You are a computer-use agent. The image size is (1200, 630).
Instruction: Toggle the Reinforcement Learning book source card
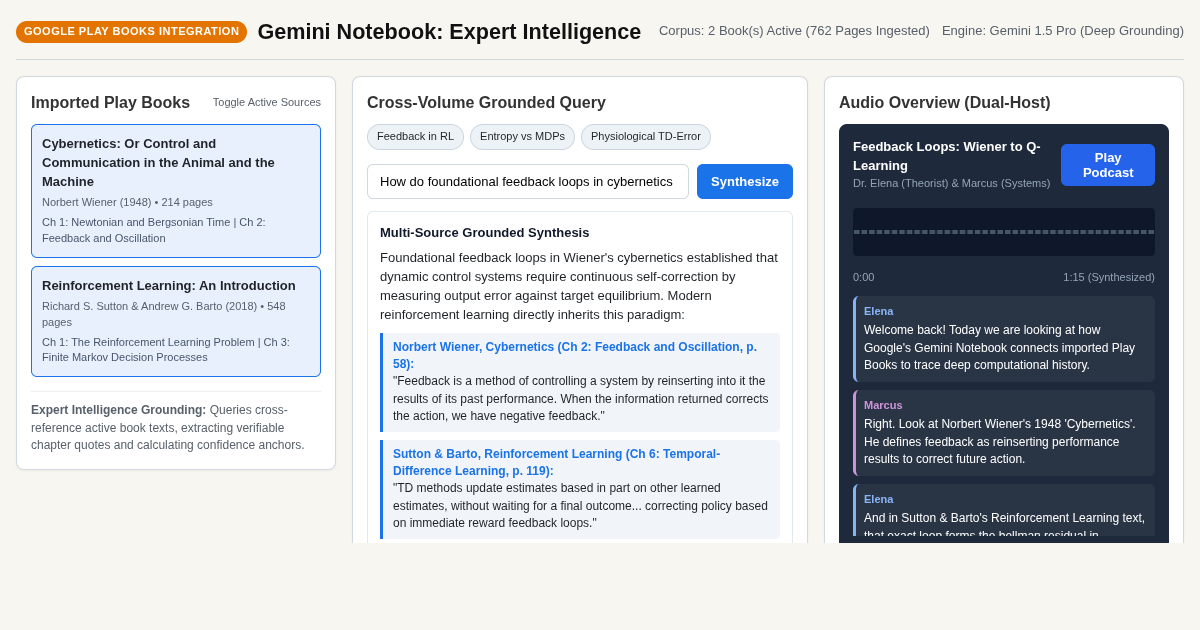(x=176, y=321)
